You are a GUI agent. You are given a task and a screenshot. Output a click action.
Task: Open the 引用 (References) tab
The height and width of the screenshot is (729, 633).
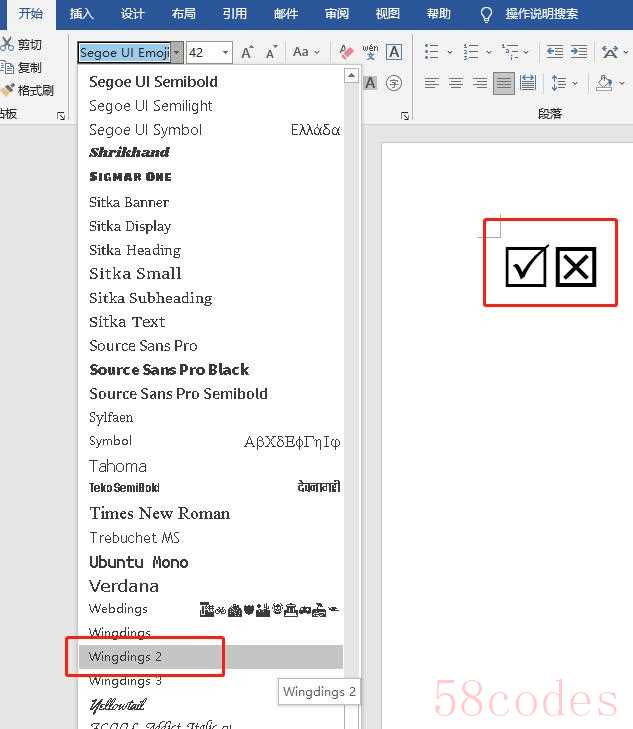click(x=235, y=13)
